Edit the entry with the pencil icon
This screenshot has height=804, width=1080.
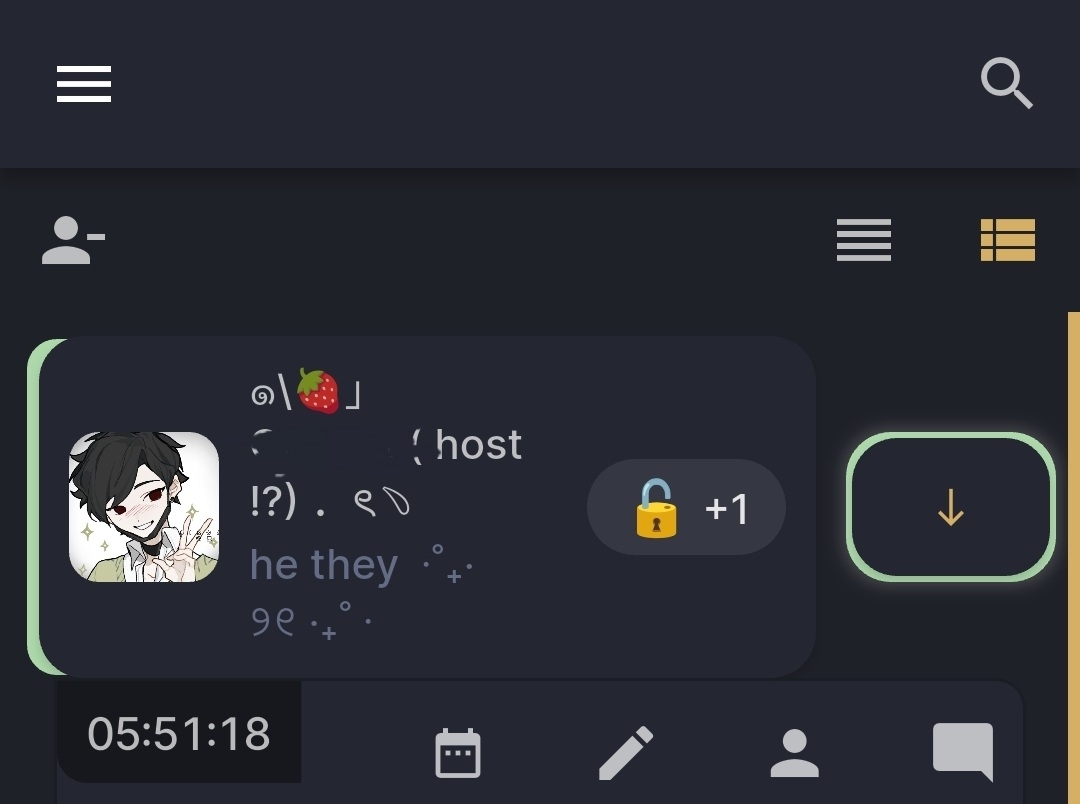625,752
